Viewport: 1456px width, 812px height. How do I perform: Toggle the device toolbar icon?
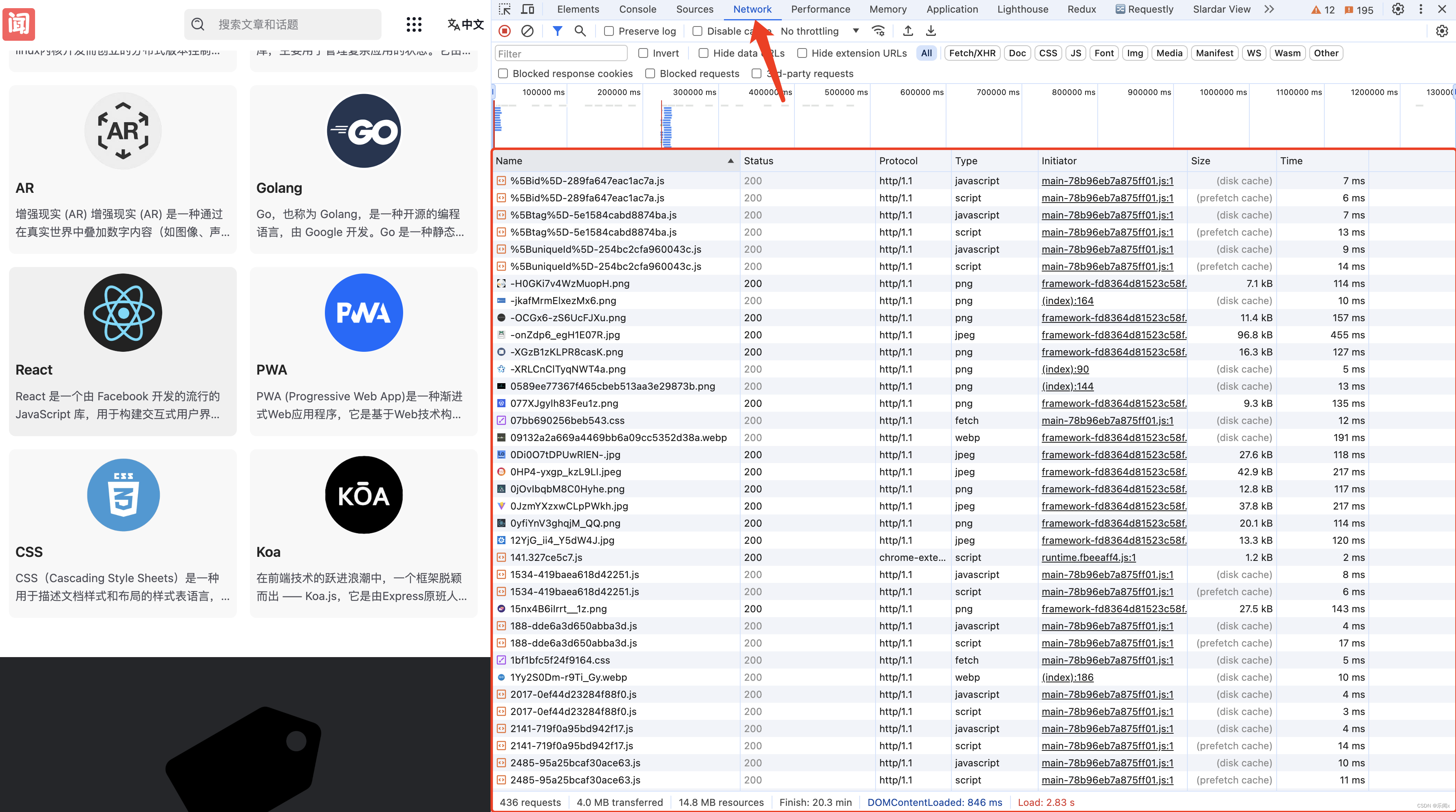tap(527, 10)
